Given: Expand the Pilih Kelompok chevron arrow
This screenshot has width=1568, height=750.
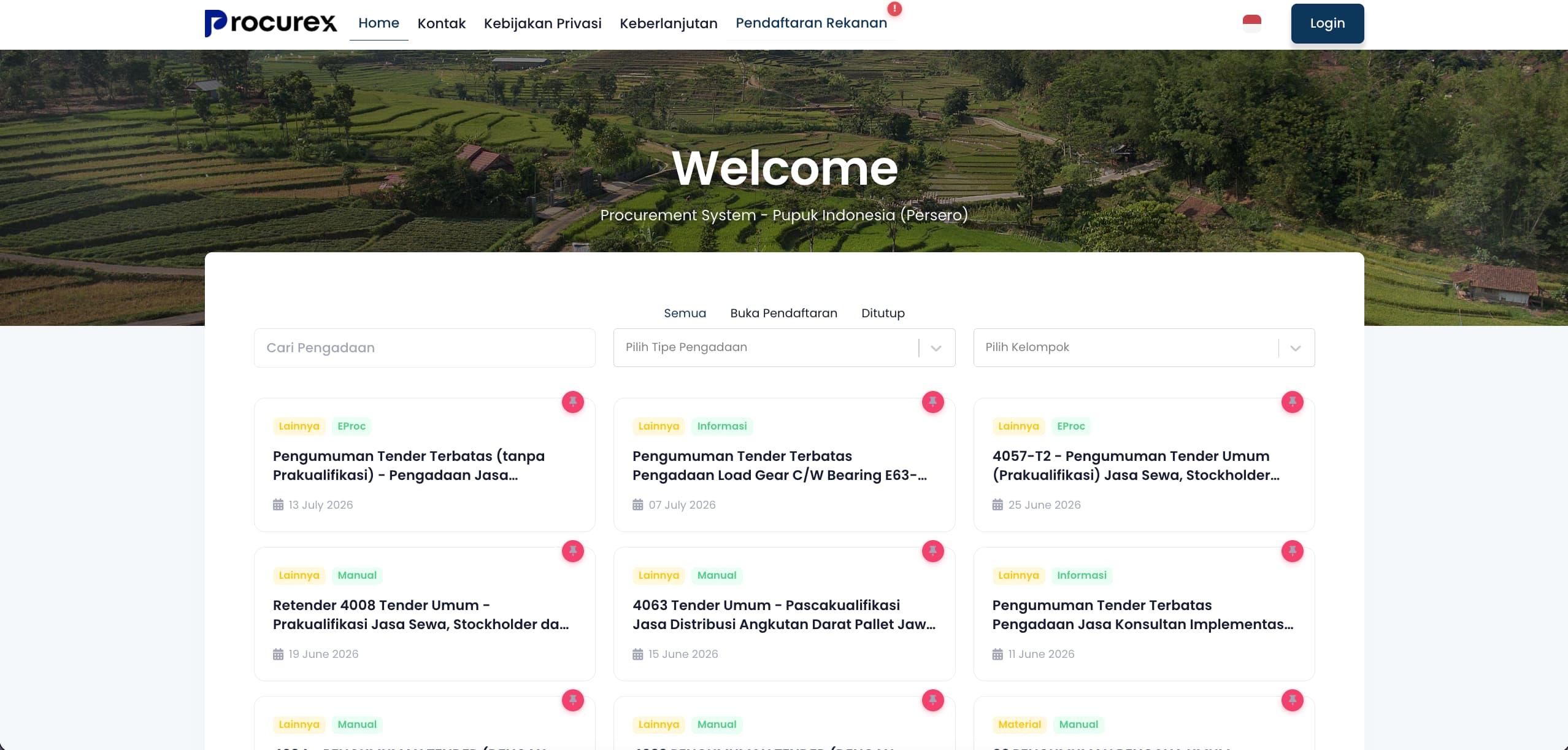Looking at the screenshot, I should point(1295,348).
